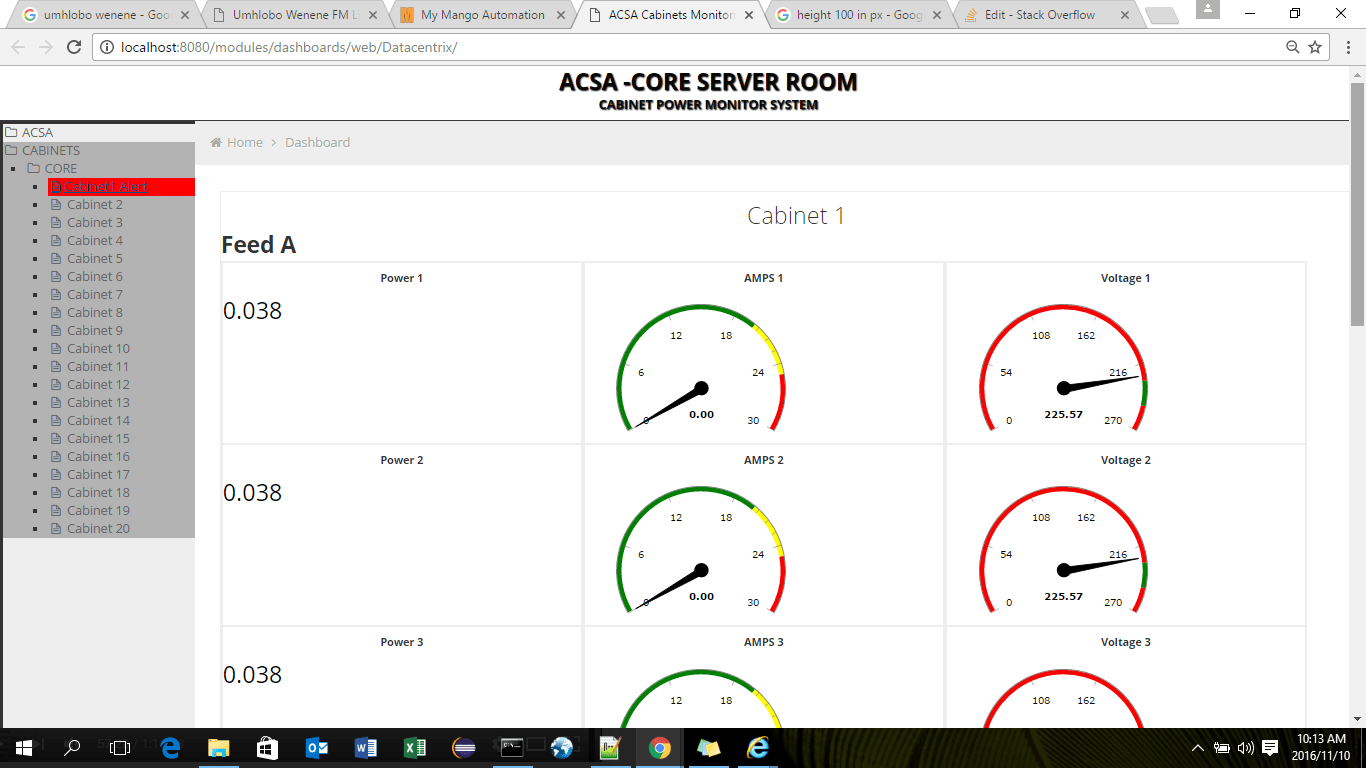Open Task View on the taskbar
The height and width of the screenshot is (768, 1366).
click(120, 747)
